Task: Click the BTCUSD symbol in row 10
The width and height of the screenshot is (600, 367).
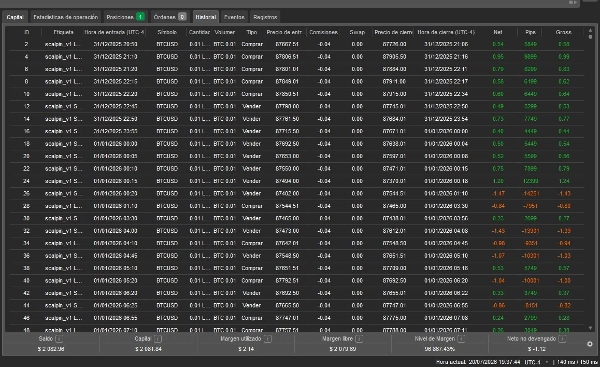Action: (167, 94)
